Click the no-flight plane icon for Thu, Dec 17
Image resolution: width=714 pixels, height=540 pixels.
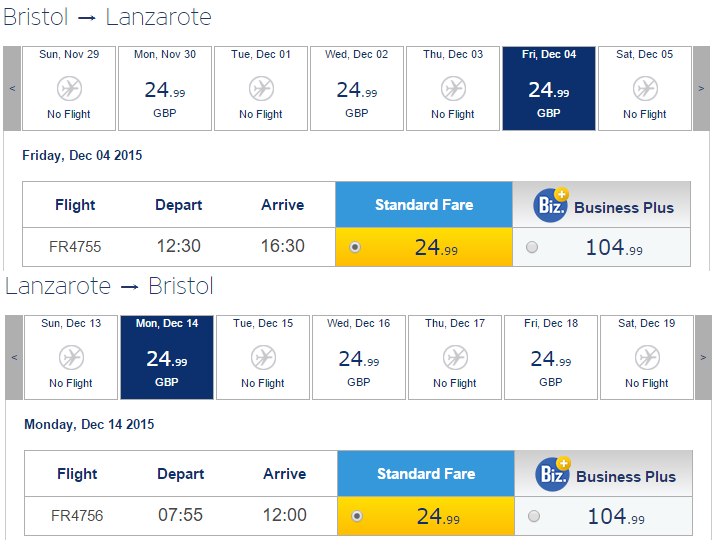click(x=455, y=357)
